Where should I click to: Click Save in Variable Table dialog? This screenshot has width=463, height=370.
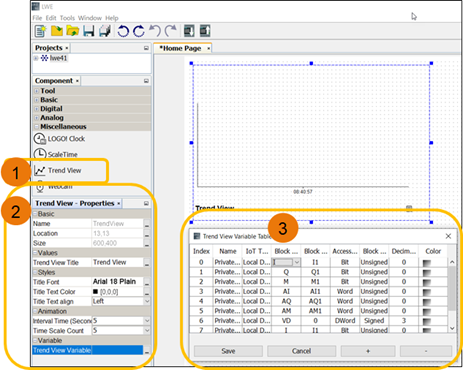pyautogui.click(x=228, y=351)
